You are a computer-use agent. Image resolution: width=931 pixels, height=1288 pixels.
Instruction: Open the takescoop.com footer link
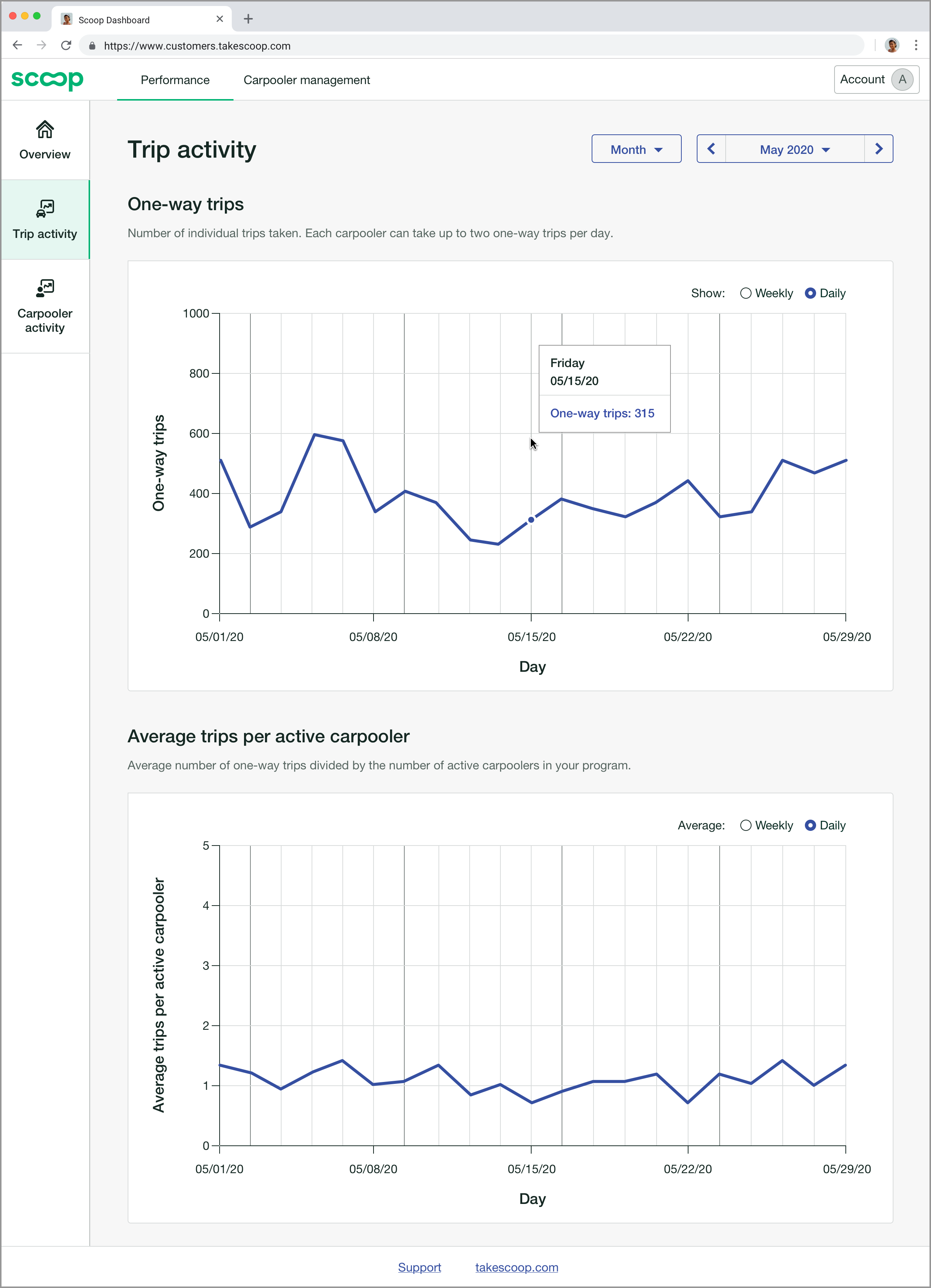tap(516, 1267)
